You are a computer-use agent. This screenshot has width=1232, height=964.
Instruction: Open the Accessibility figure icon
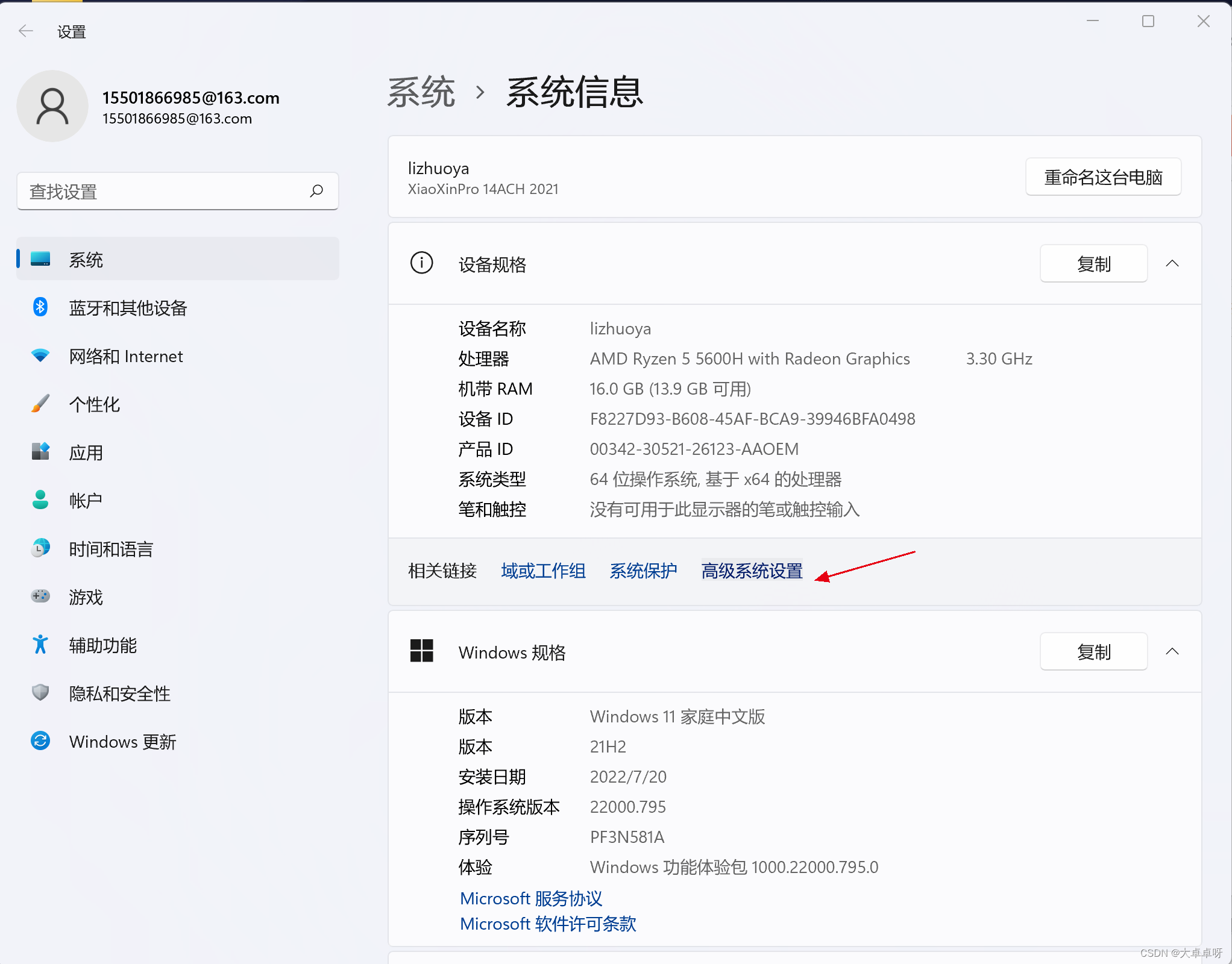click(40, 645)
